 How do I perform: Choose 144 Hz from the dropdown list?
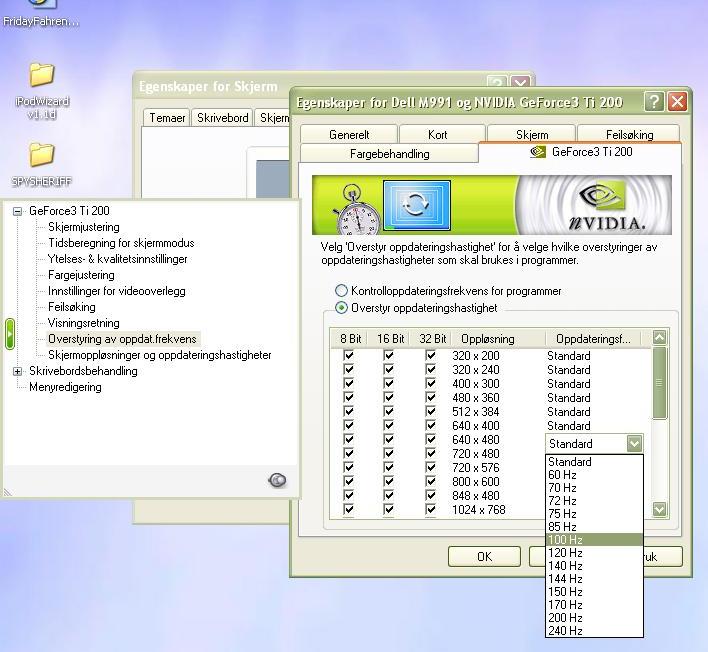[x=594, y=579]
